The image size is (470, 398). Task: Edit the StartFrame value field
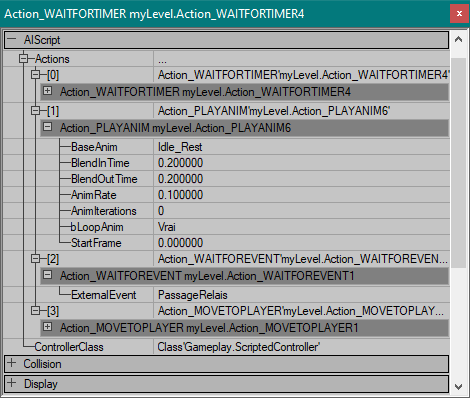coord(302,243)
